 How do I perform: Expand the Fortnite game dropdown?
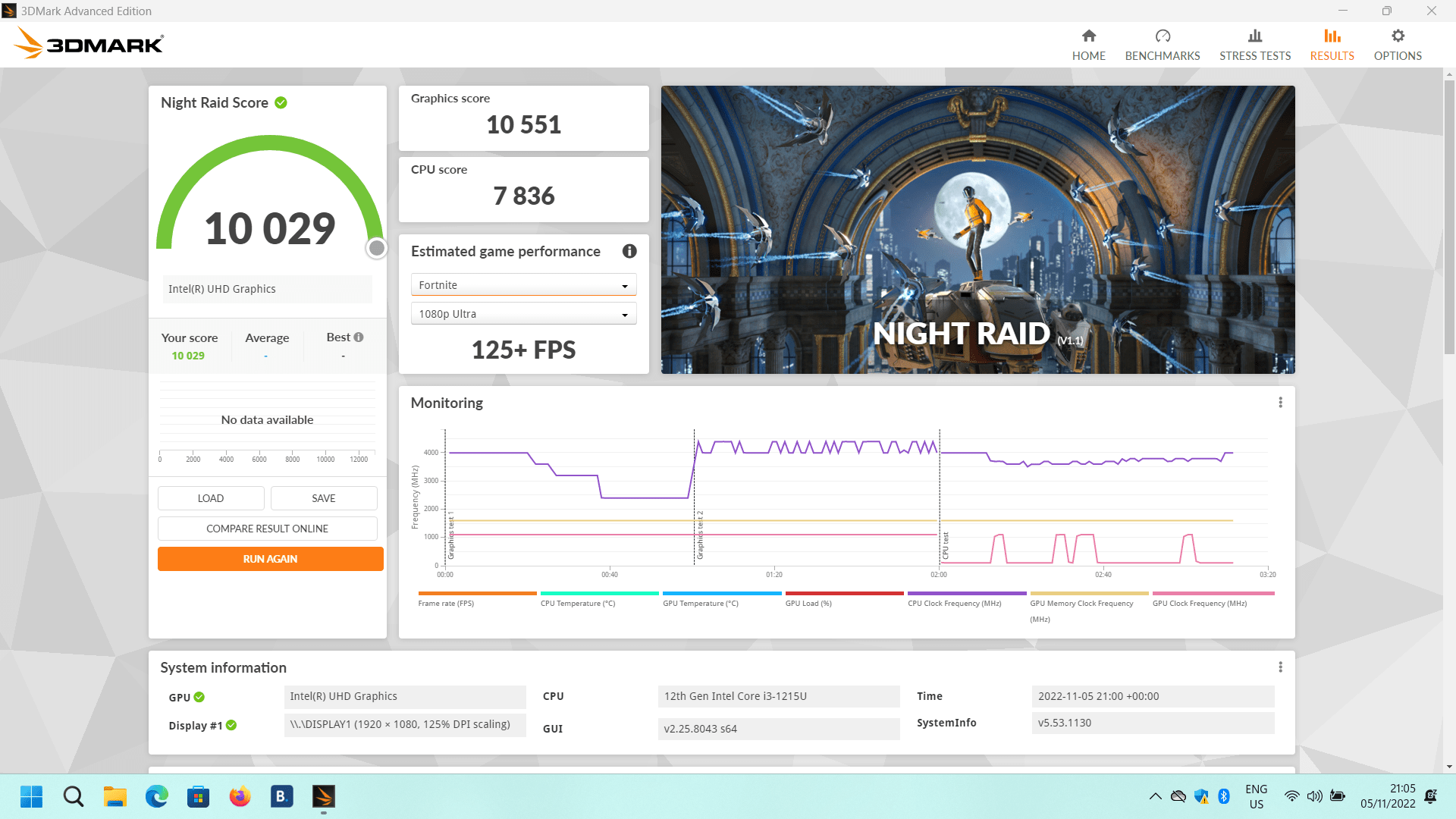[523, 285]
